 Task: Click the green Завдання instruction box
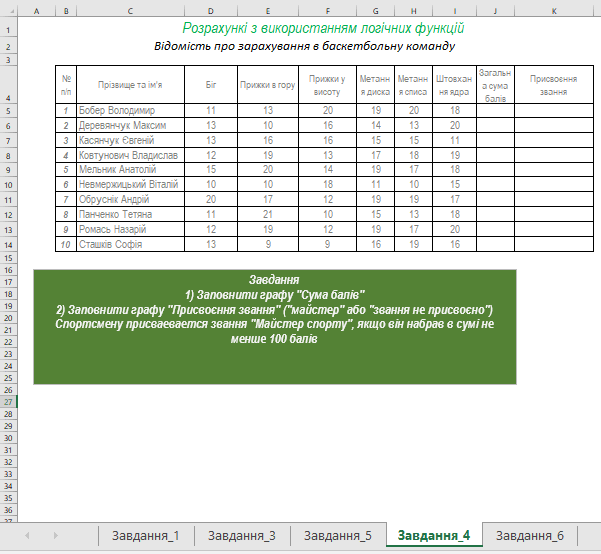tap(275, 327)
